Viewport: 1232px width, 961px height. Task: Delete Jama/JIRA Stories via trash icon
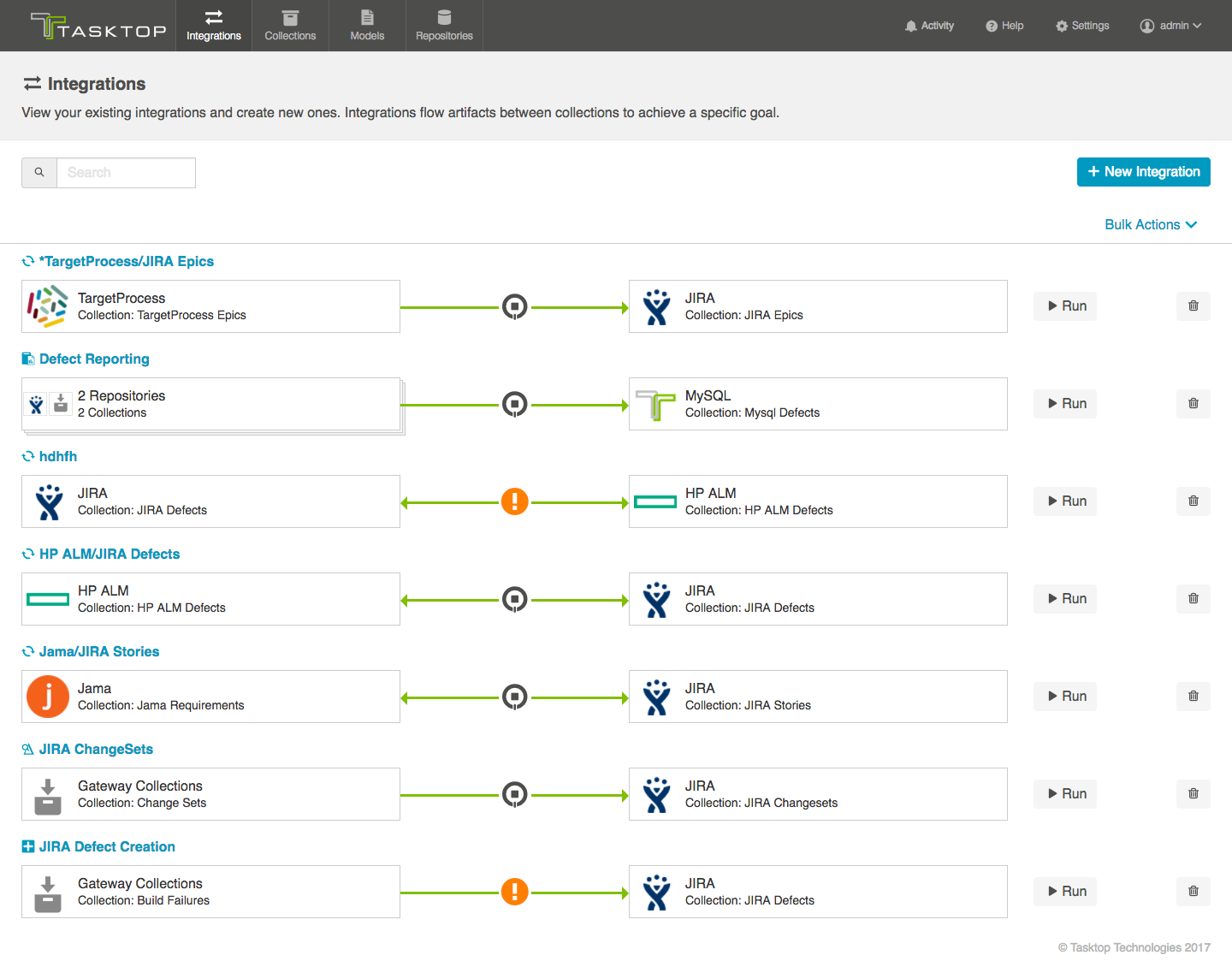click(1193, 697)
